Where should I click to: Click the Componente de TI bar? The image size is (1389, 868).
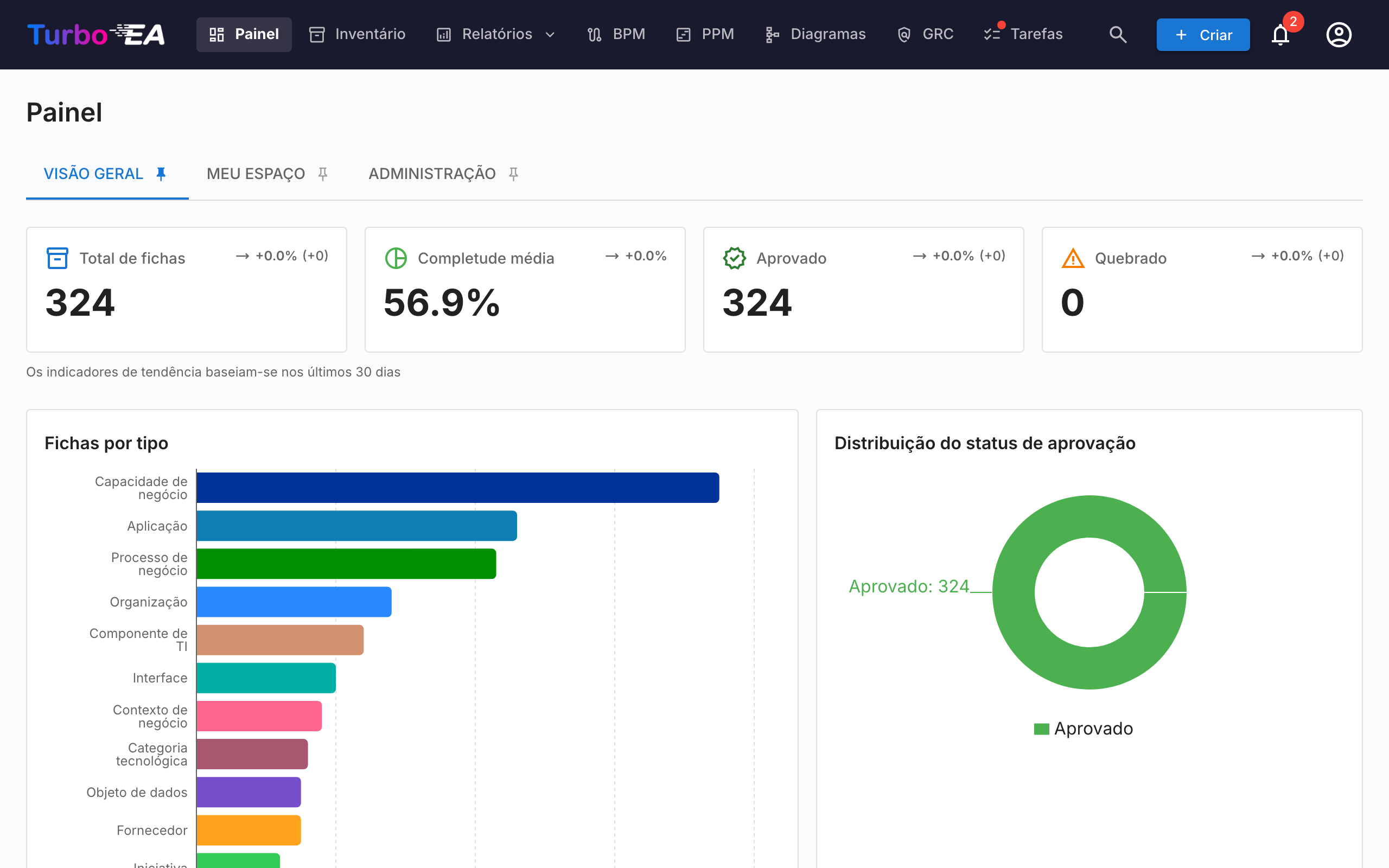pyautogui.click(x=280, y=640)
